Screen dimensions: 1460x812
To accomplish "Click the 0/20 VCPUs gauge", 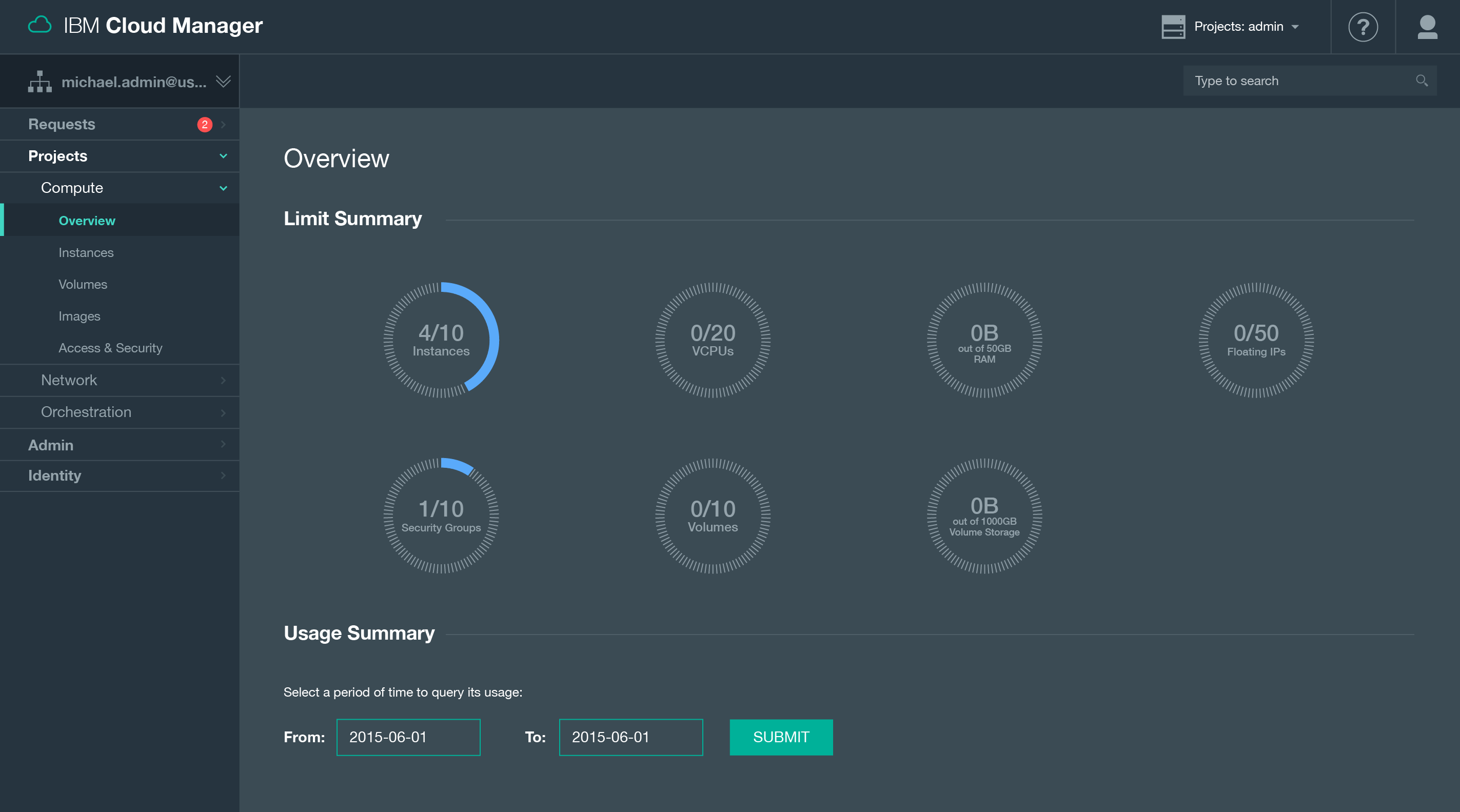I will click(x=713, y=340).
